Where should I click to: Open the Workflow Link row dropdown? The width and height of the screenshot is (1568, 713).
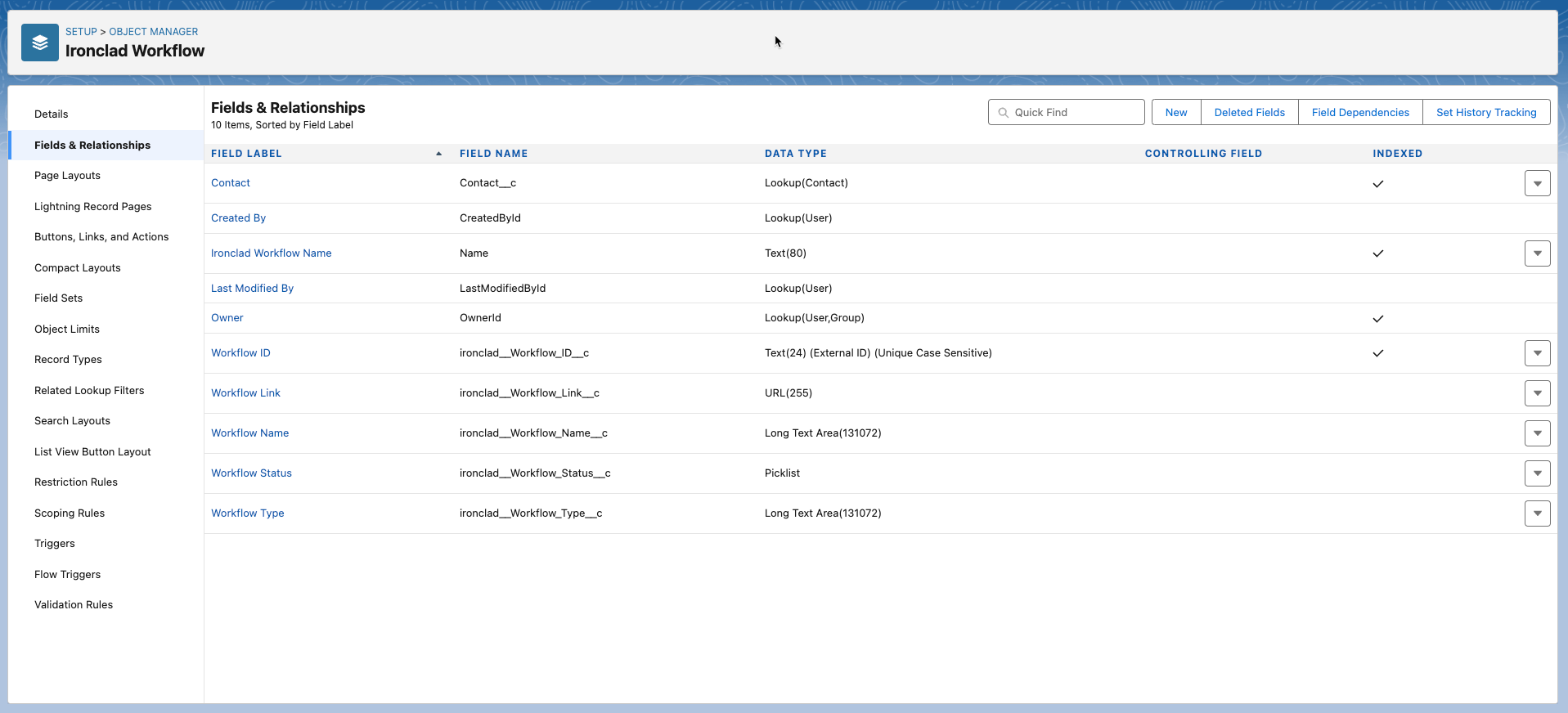(1538, 393)
